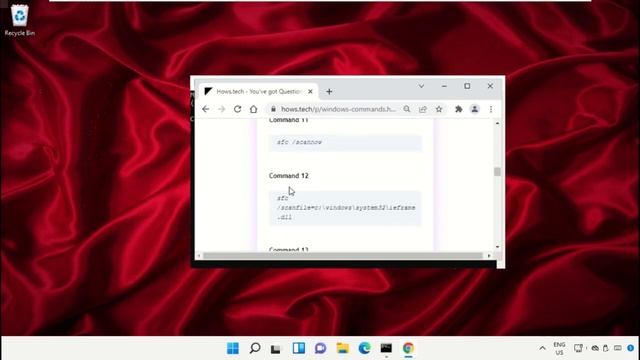The height and width of the screenshot is (360, 640).
Task: Click ENG US language indicator
Action: pos(559,348)
